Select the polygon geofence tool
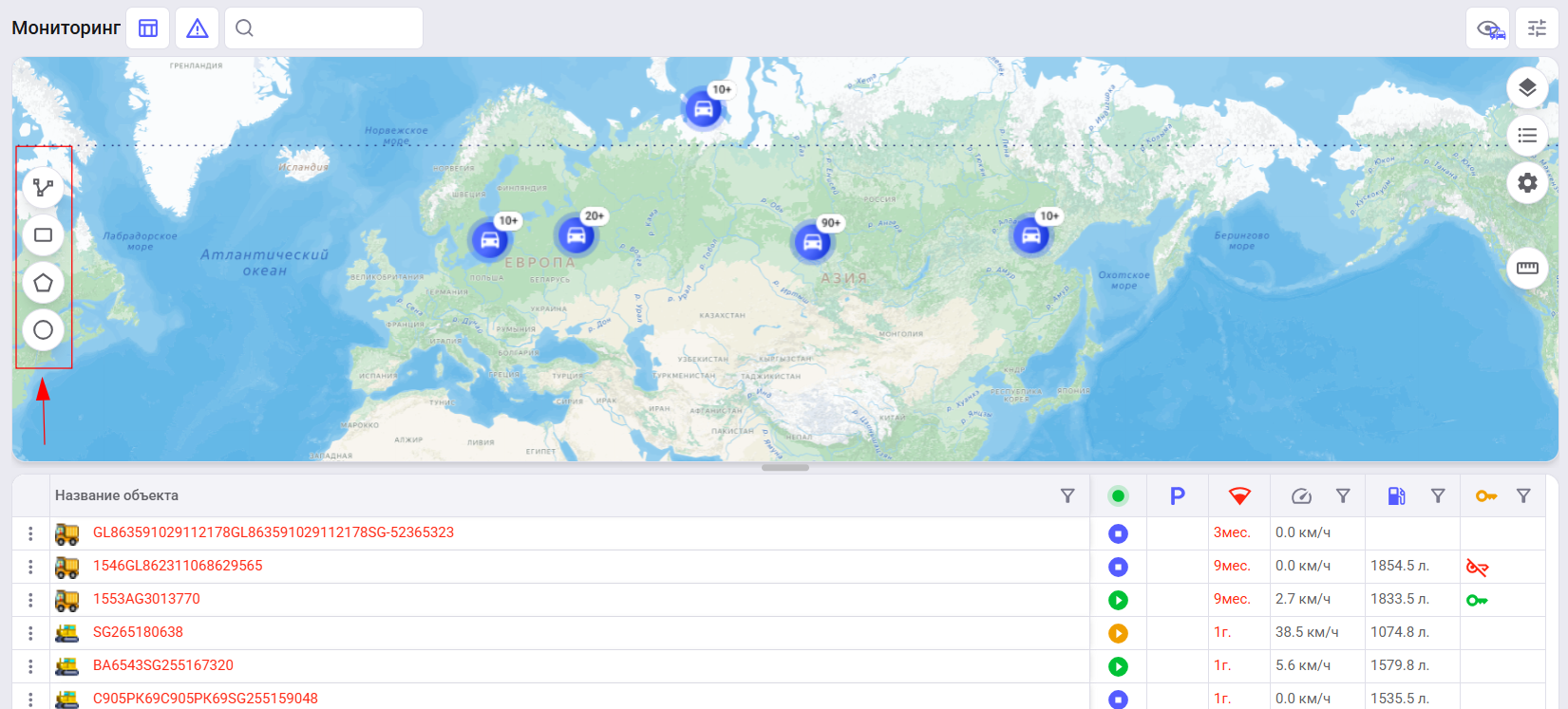Screen dimensions: 1568x709 tap(43, 282)
